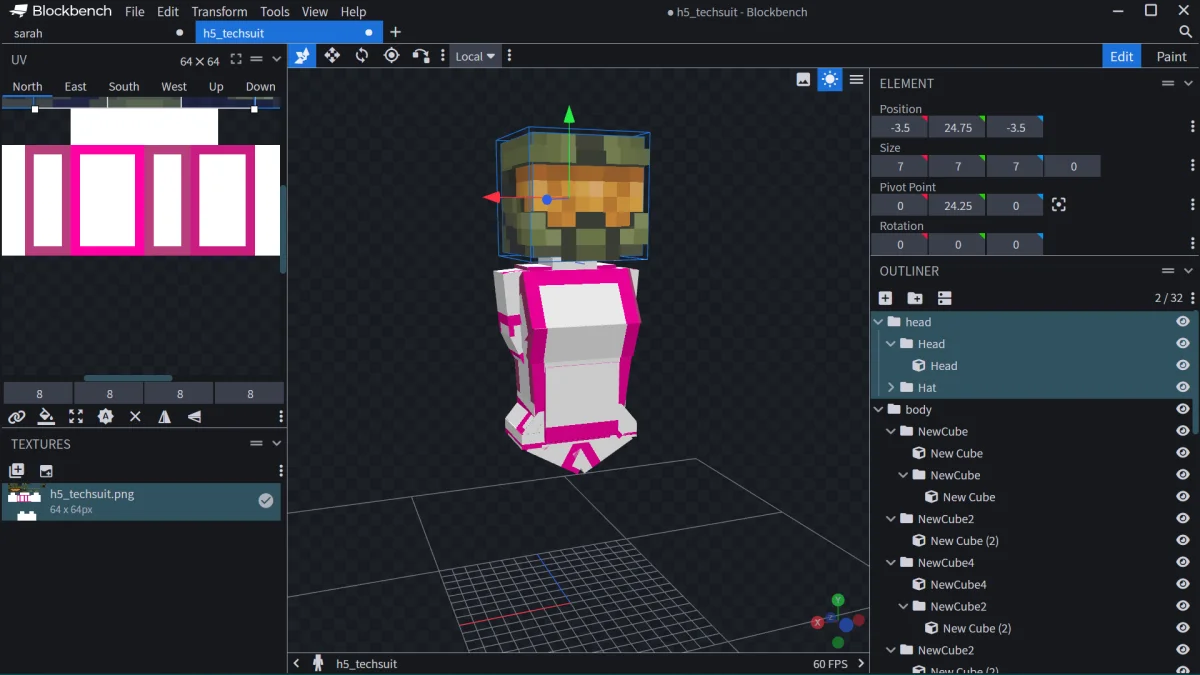This screenshot has height=675, width=1200.
Task: Switch to the sarah project tab
Action: (96, 33)
